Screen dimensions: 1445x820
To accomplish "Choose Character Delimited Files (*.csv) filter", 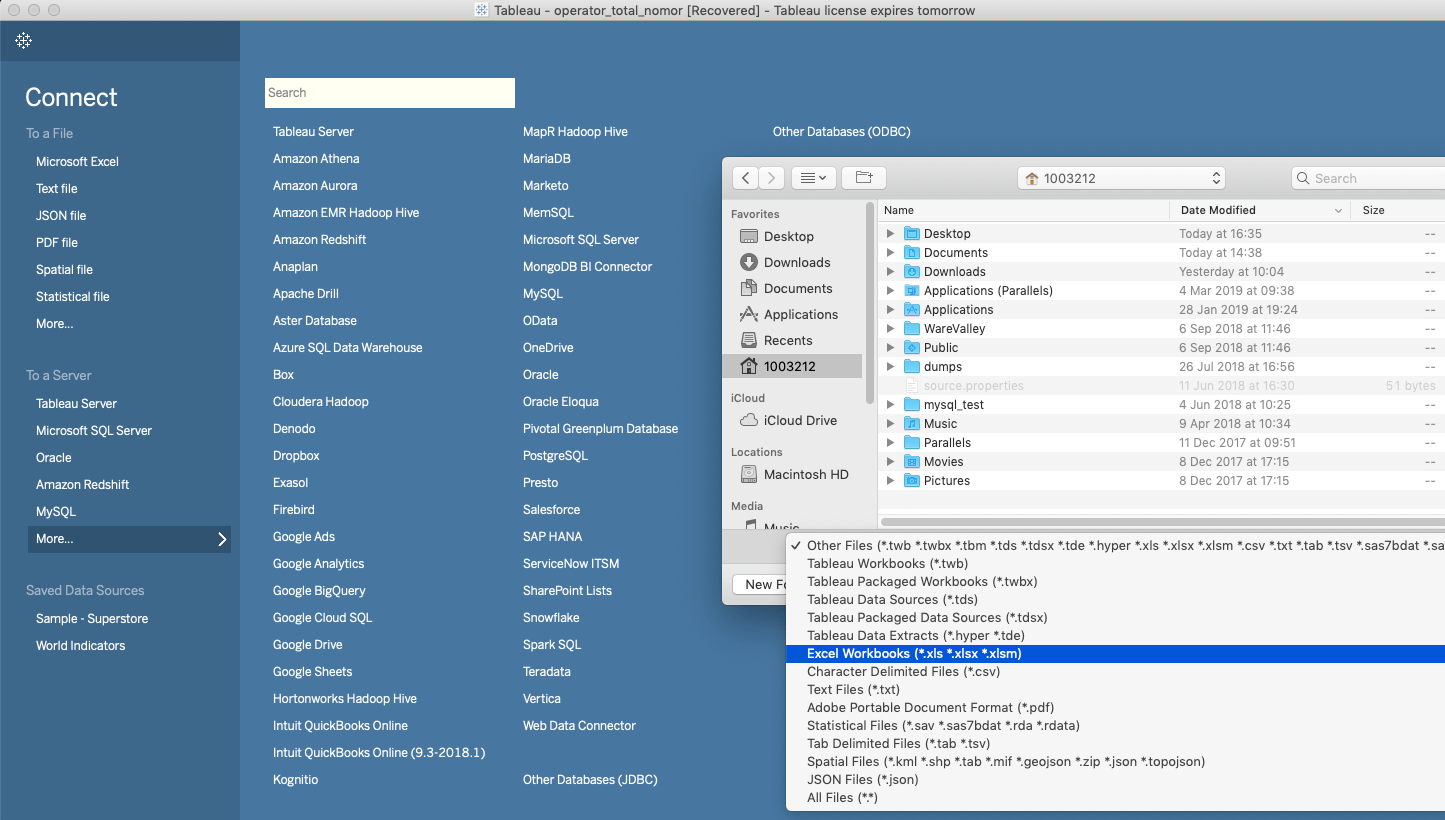I will (1116, 672).
